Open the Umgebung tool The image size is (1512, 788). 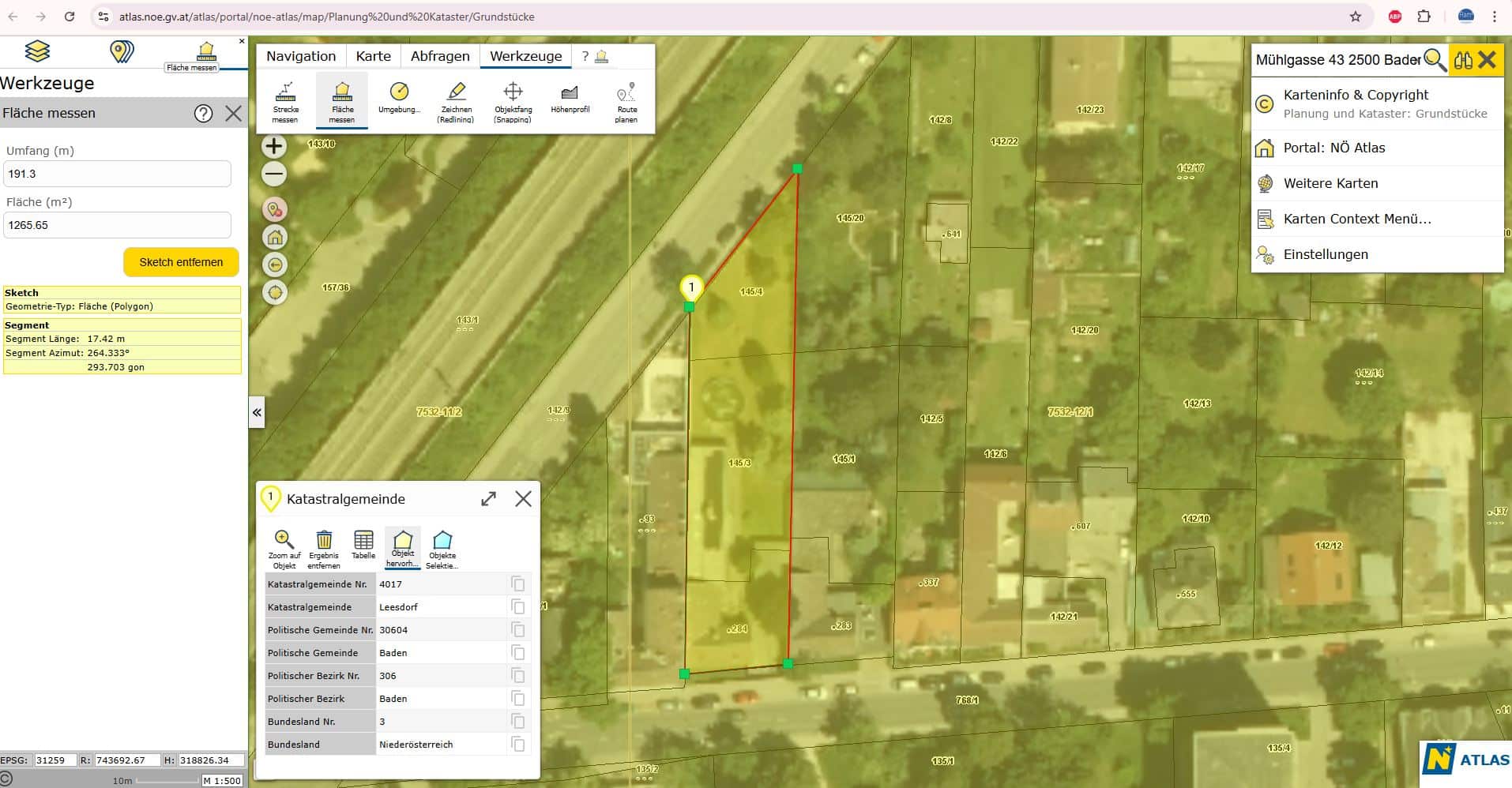[399, 99]
